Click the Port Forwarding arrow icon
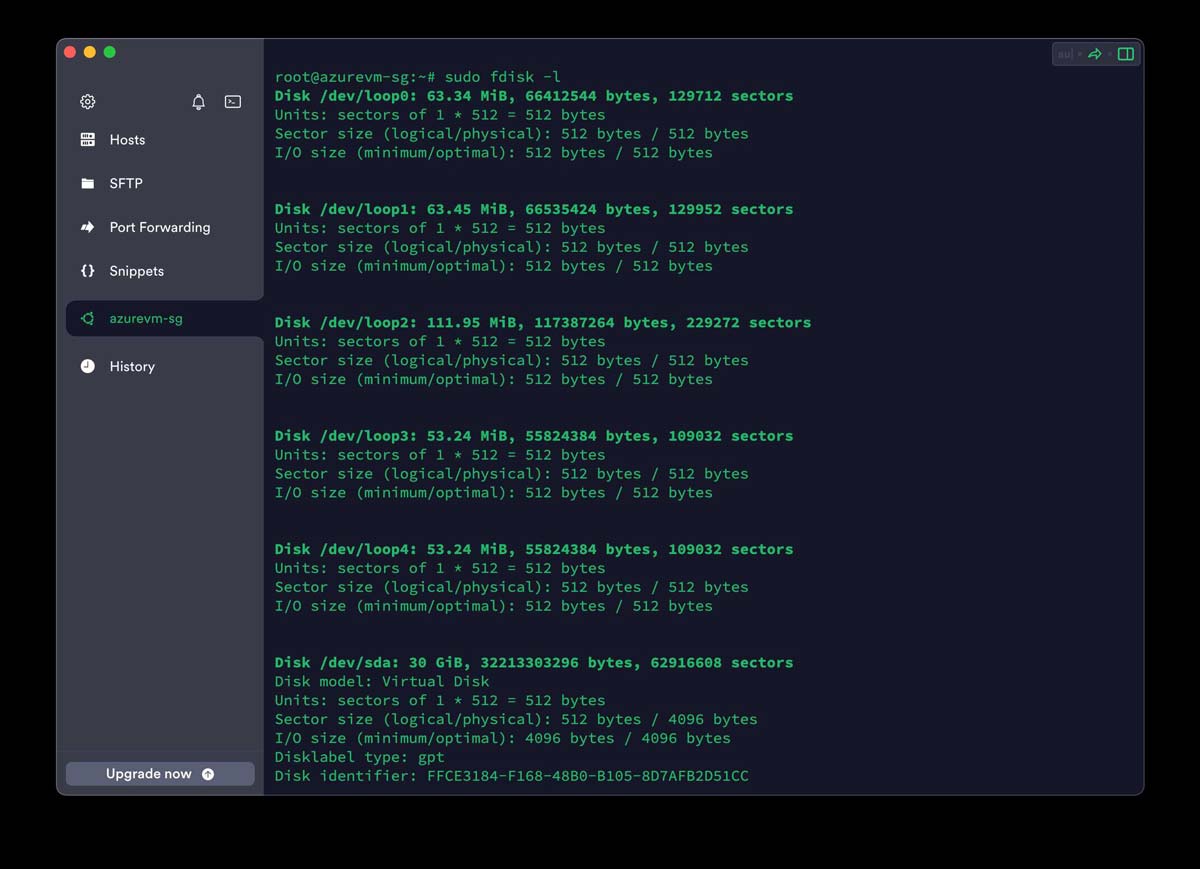The width and height of the screenshot is (1200, 869). pos(88,227)
